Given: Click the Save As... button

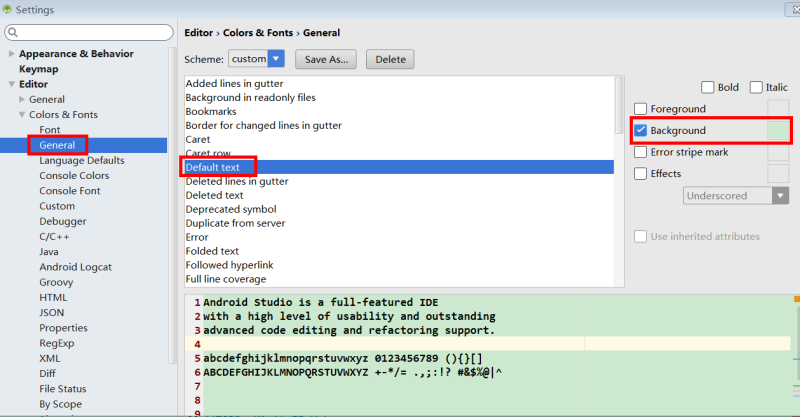Looking at the screenshot, I should (x=326, y=59).
